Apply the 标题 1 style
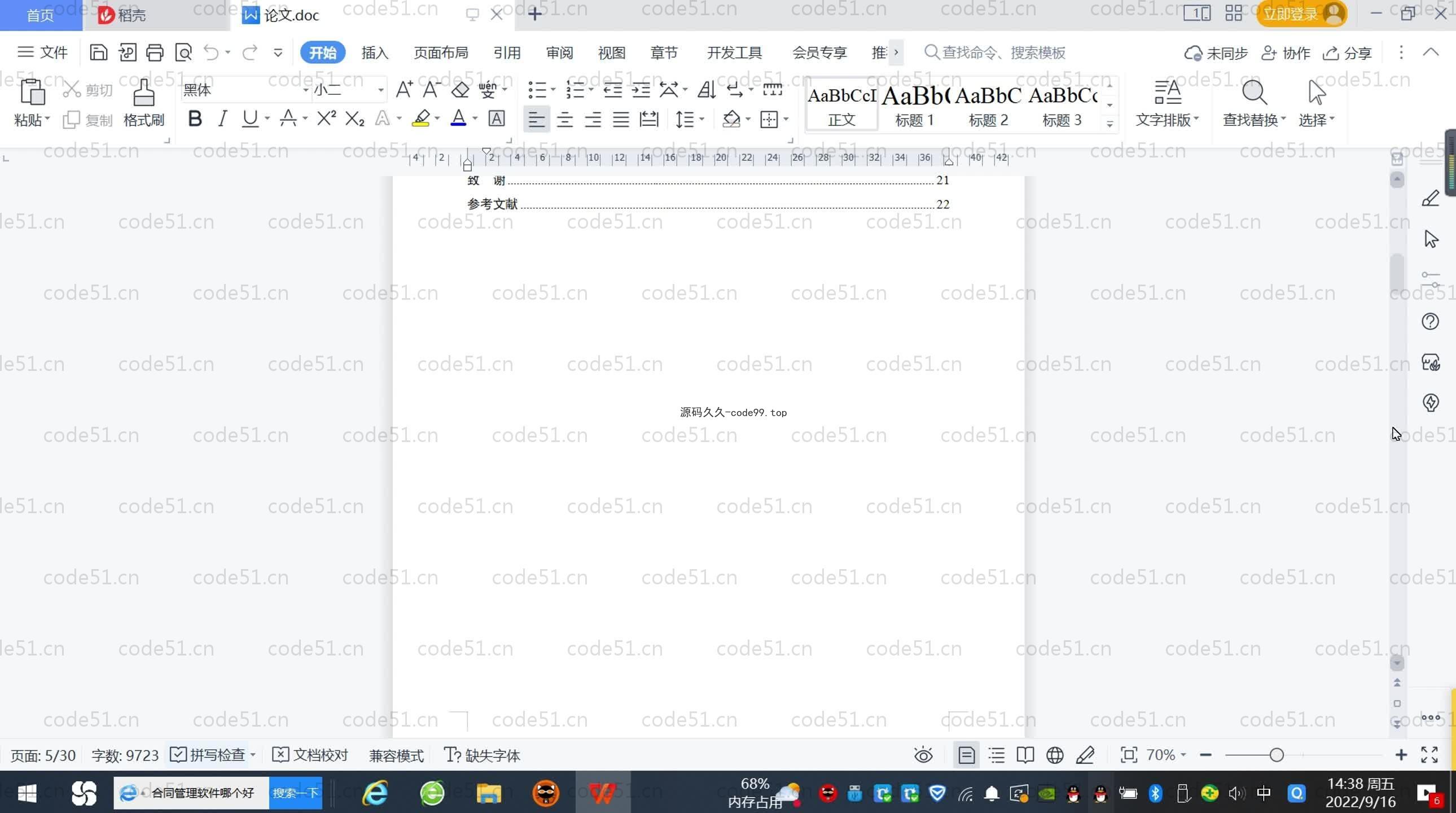Image resolution: width=1456 pixels, height=813 pixels. click(x=914, y=105)
